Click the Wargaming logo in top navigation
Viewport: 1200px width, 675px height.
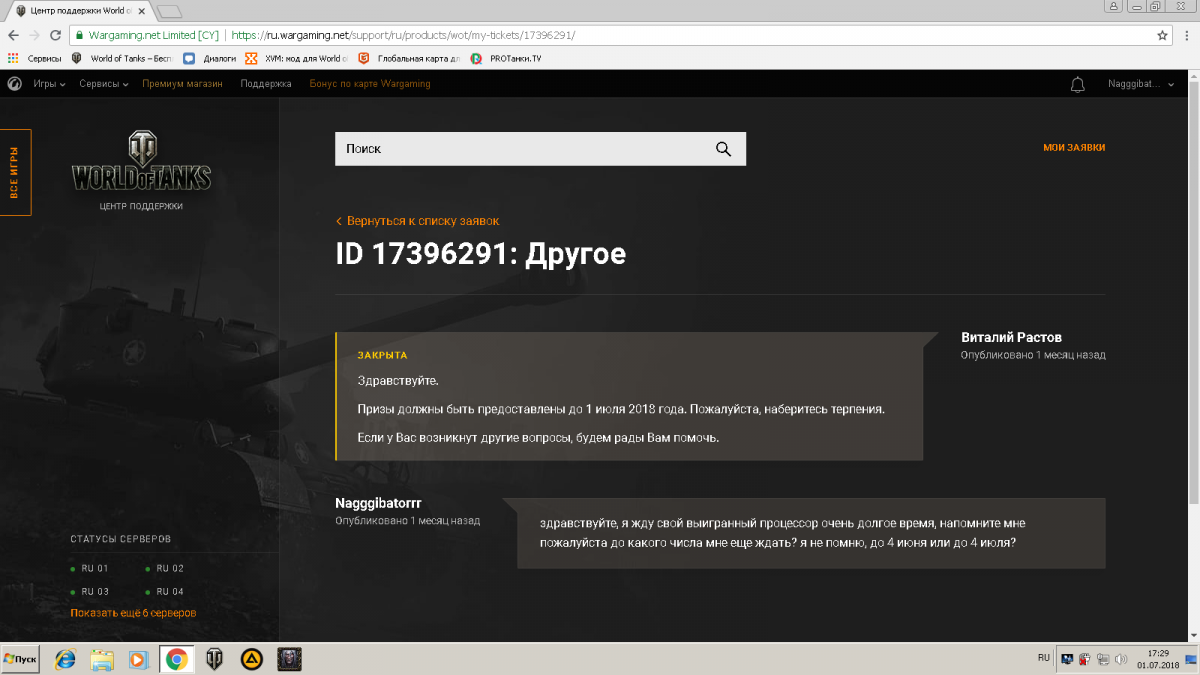point(15,84)
